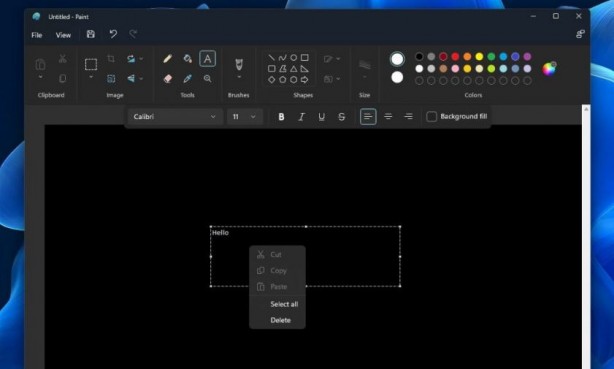Select the Line shape
Screen dimensions: 614x369
[x=271, y=58]
